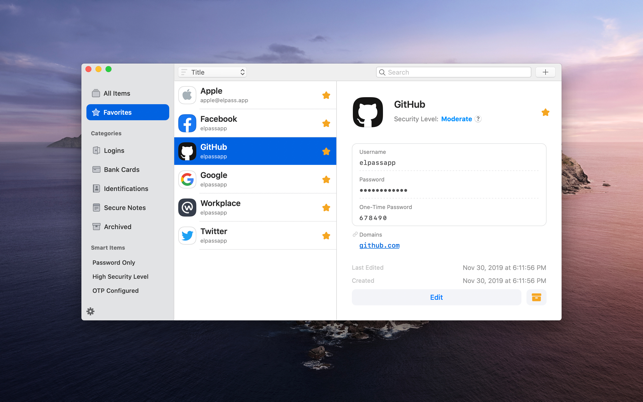
Task: Click the large GitHub logo in detail pane
Action: tap(368, 112)
